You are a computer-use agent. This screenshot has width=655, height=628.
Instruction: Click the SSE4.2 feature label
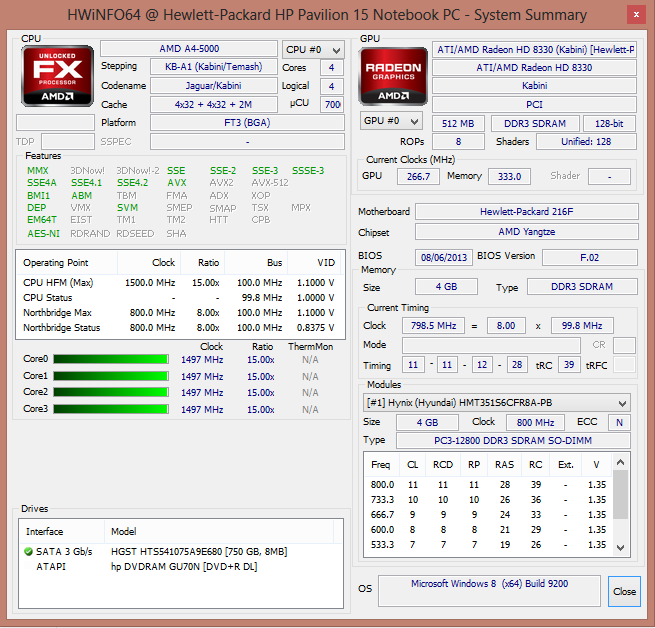coord(132,183)
